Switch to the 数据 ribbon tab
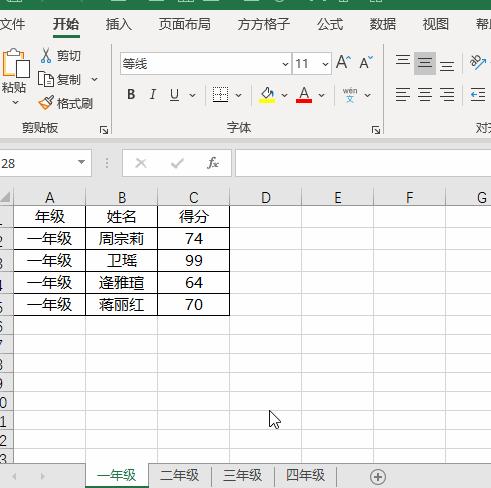Screen dimensions: 491x488 click(x=383, y=24)
